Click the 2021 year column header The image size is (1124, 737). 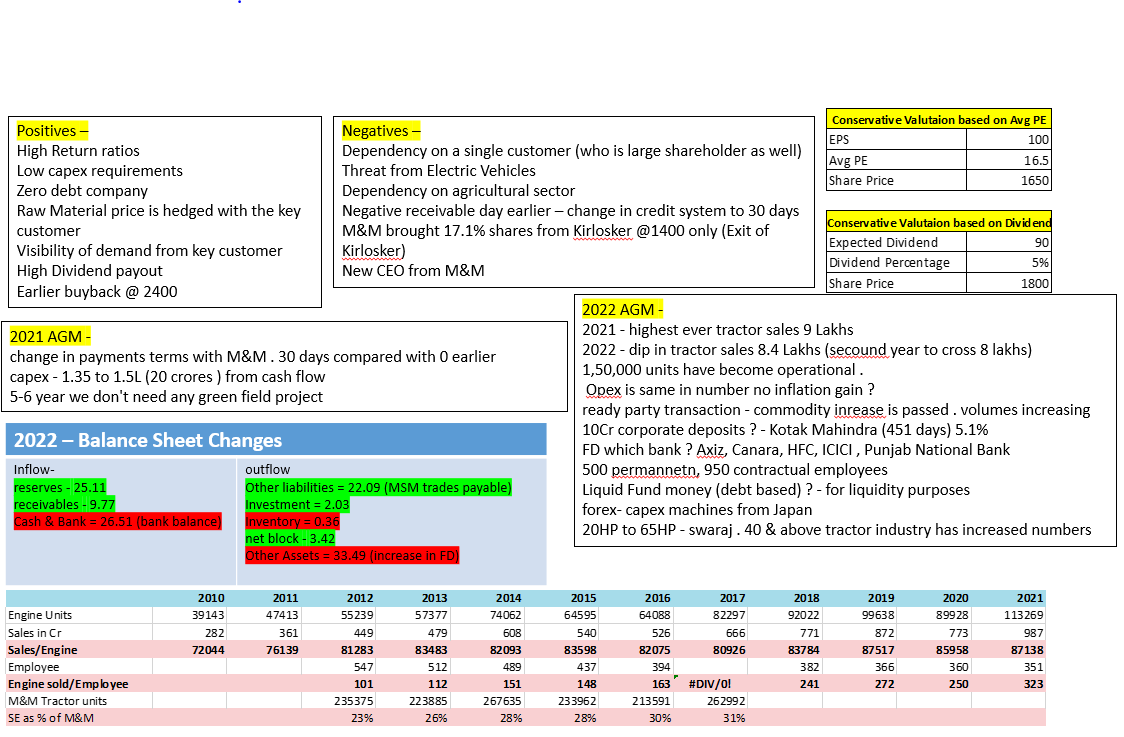(x=1029, y=598)
